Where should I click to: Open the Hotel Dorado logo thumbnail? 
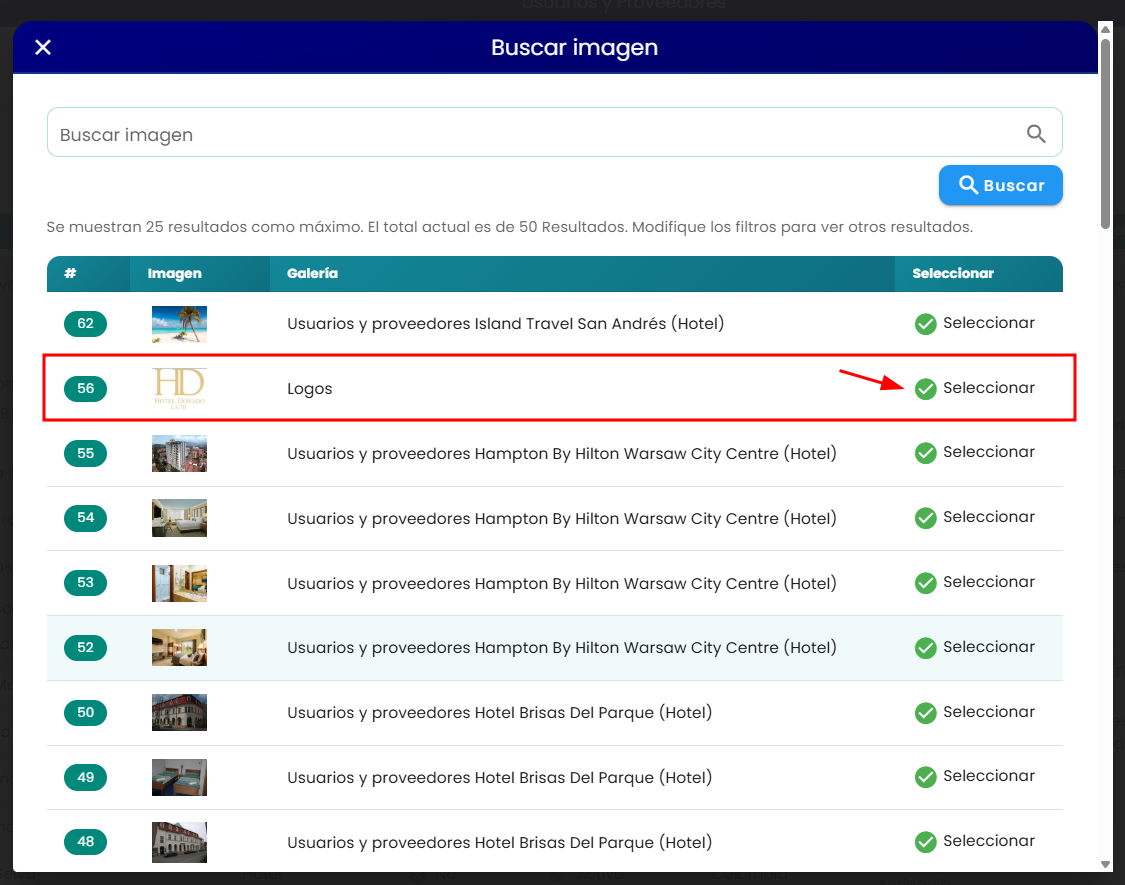pyautogui.click(x=179, y=388)
